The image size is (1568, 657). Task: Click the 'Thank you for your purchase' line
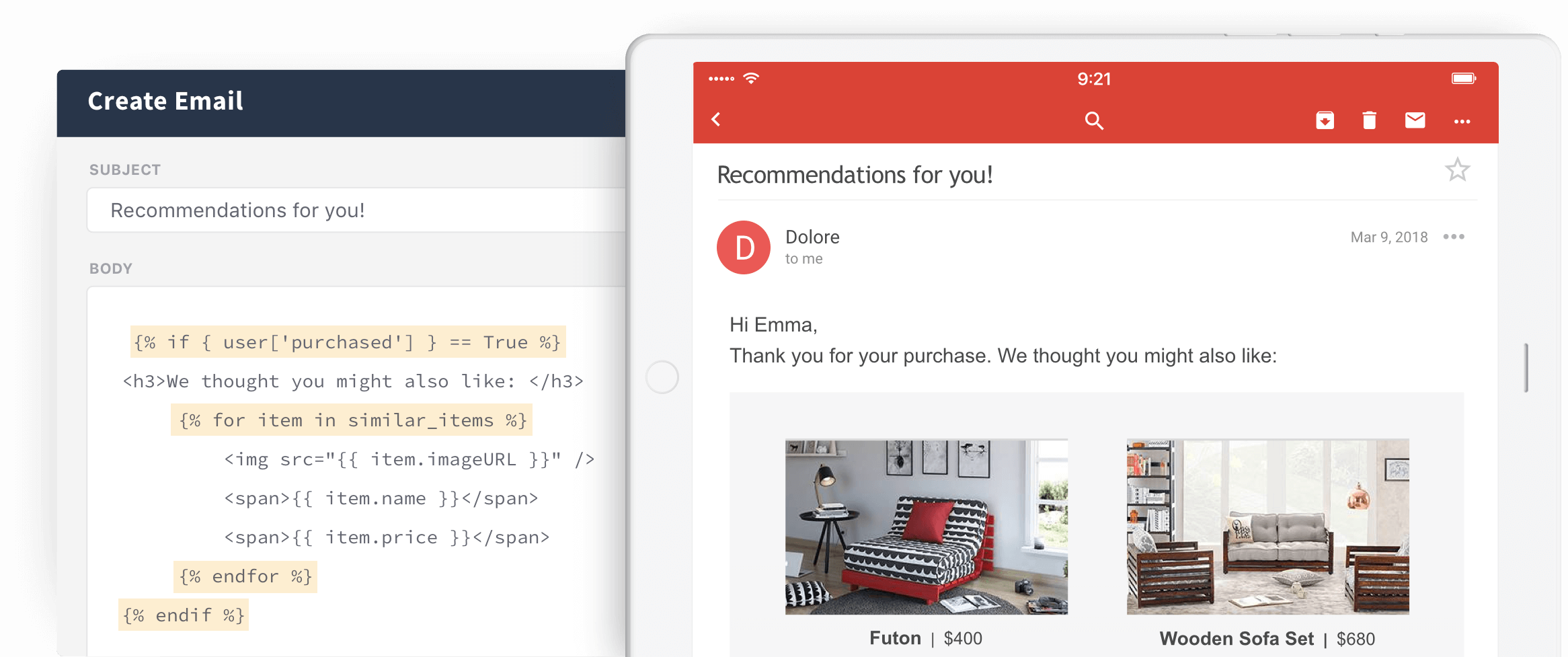(1003, 356)
